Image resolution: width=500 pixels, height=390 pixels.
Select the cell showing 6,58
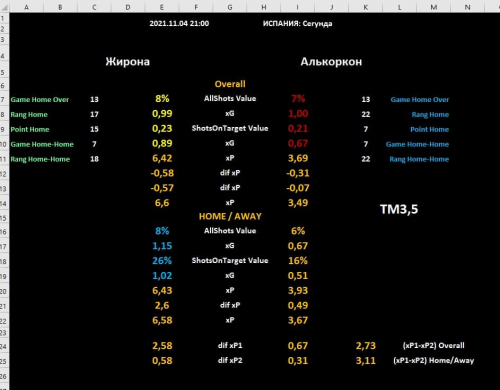(x=162, y=320)
